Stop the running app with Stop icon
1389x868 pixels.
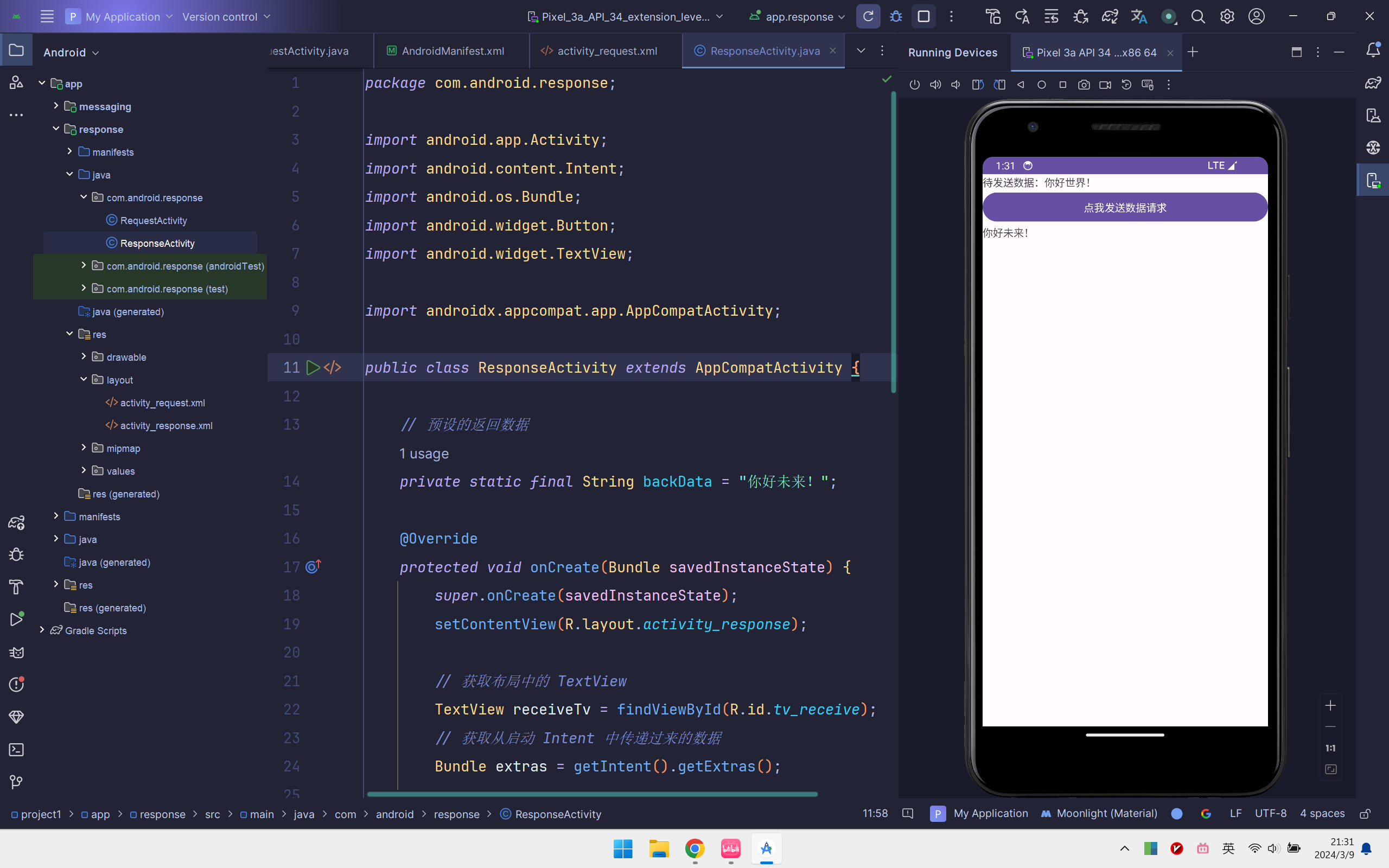click(923, 17)
